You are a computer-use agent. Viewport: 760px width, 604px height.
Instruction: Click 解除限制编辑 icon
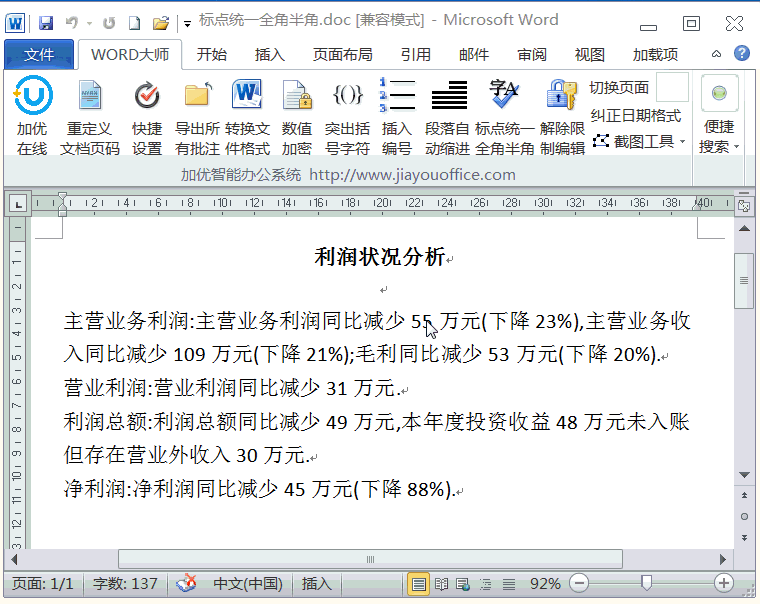(562, 116)
